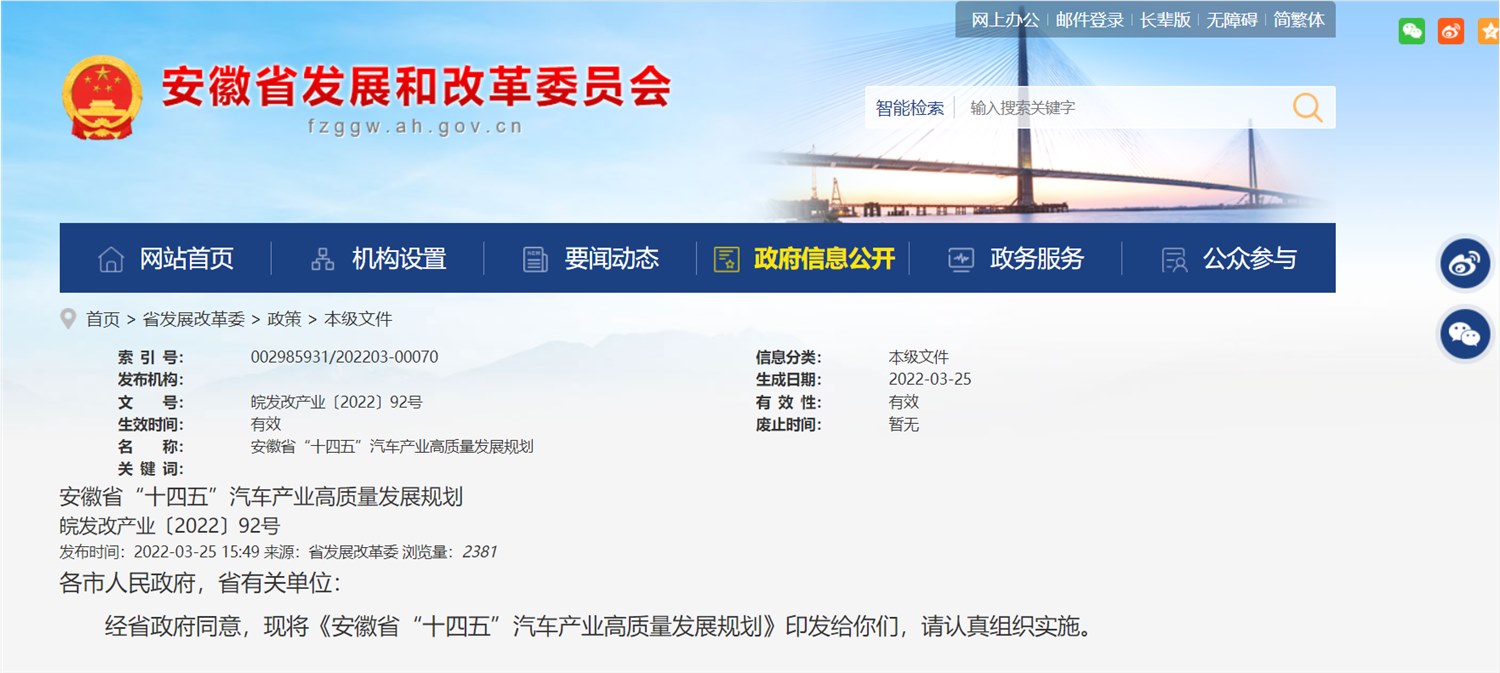Open the 邮件登录 login link
This screenshot has width=1500, height=673.
[x=1089, y=20]
